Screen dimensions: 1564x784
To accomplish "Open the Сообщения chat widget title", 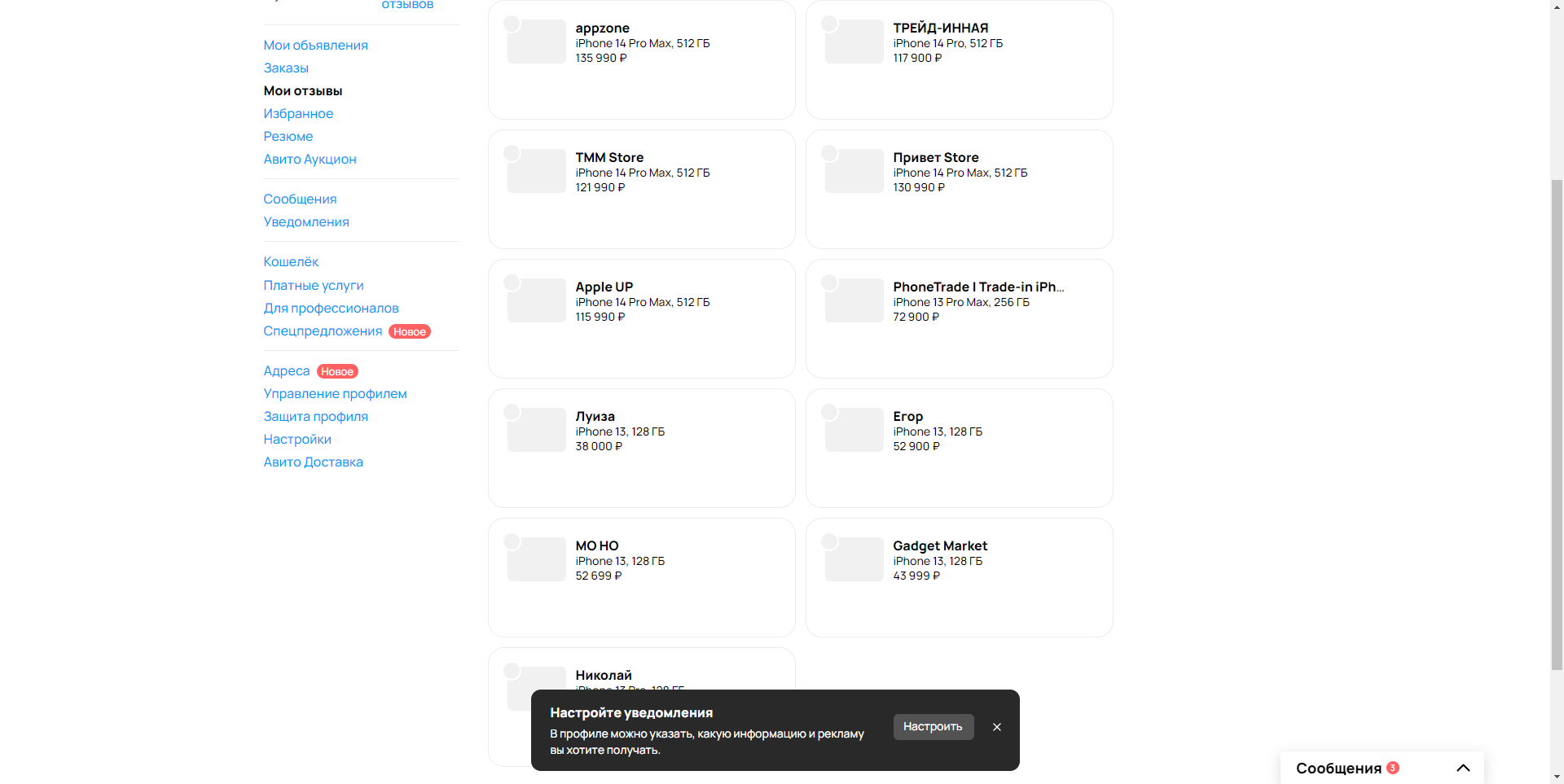I will [x=1338, y=769].
